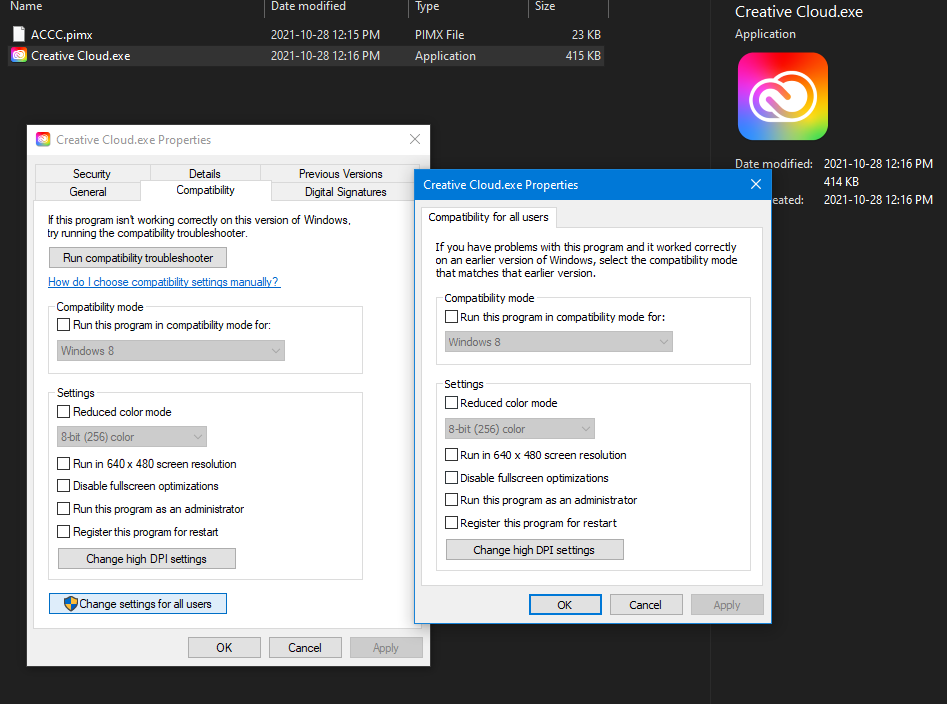Viewport: 947px width, 704px height.
Task: Click Change high DPI settings button
Action: tap(146, 558)
